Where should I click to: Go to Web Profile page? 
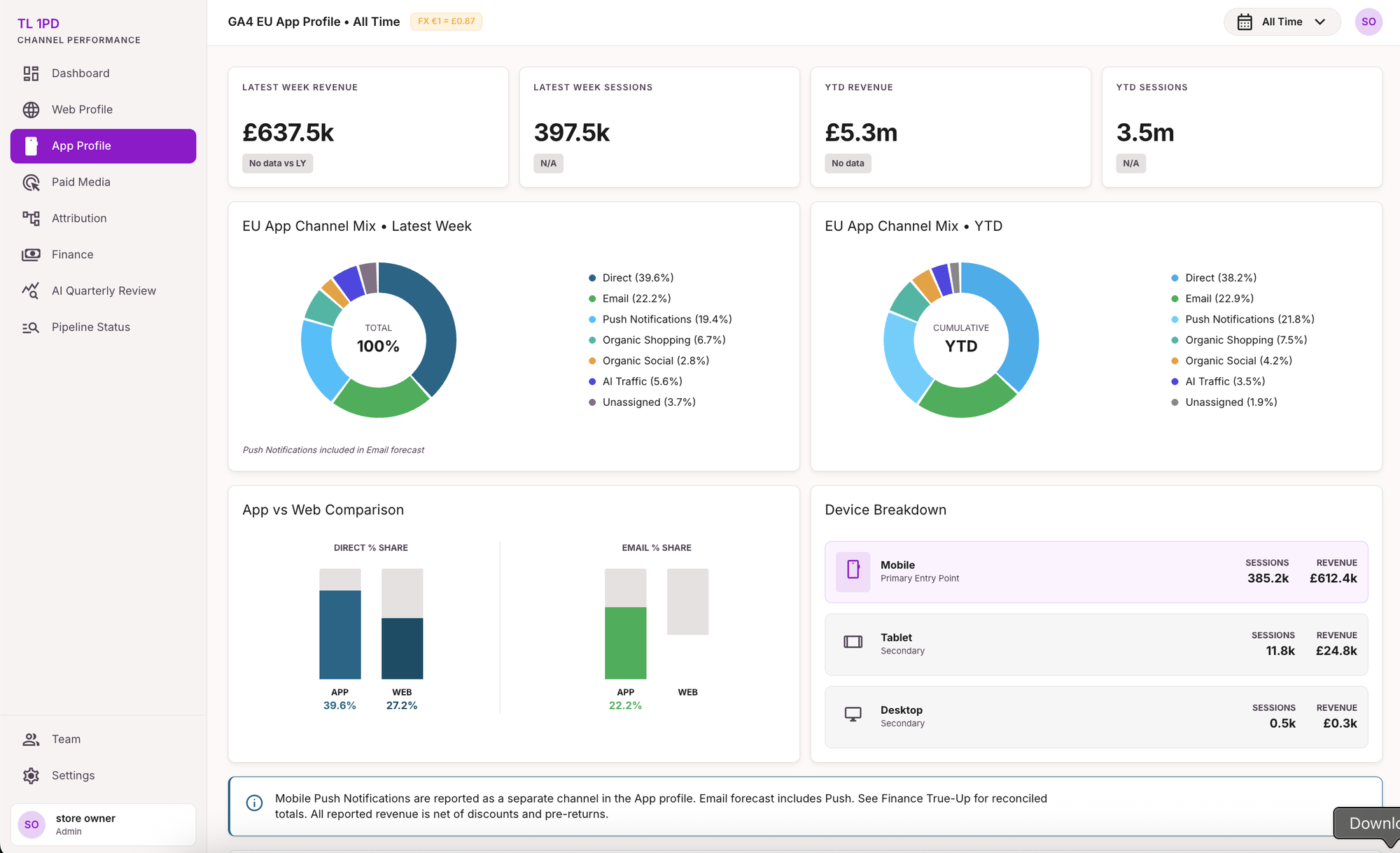(103, 110)
